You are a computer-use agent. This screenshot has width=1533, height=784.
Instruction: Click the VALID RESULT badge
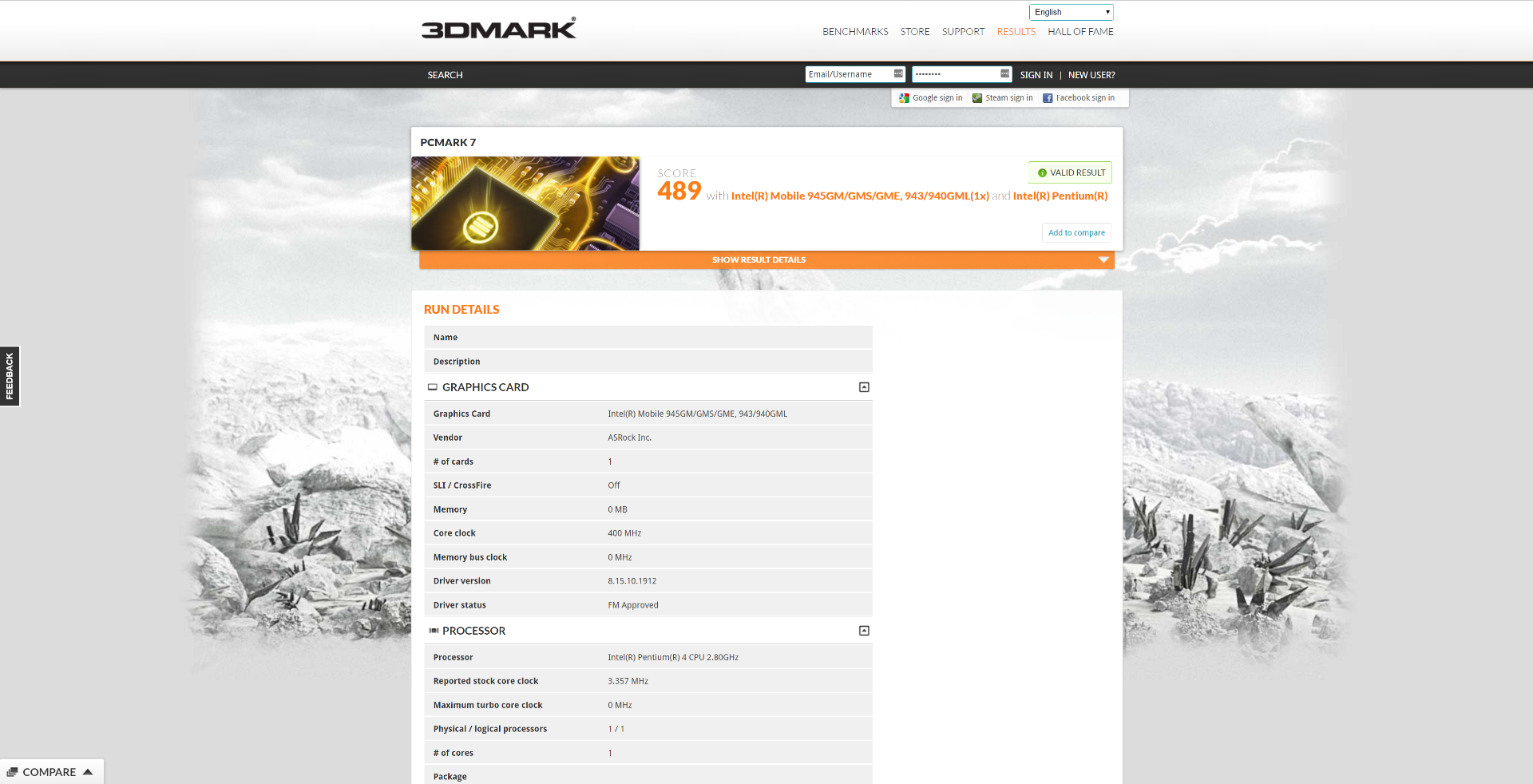point(1070,172)
